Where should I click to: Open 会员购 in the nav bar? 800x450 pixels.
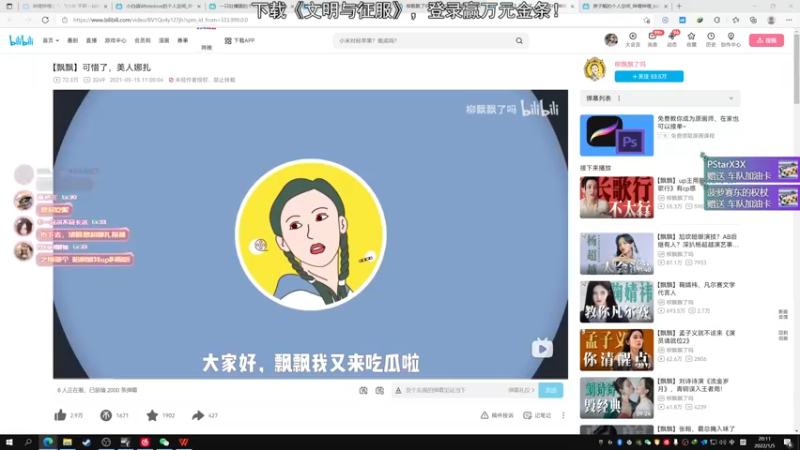(x=142, y=40)
